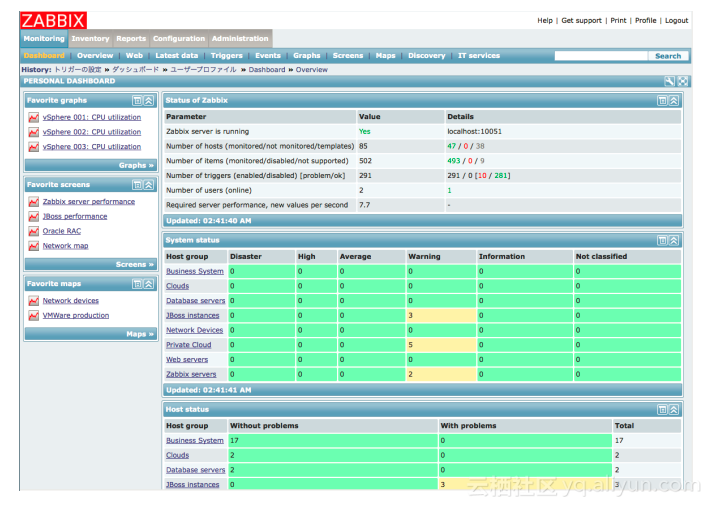Click the search input field
Screen dimensions: 712x508
click(x=601, y=56)
